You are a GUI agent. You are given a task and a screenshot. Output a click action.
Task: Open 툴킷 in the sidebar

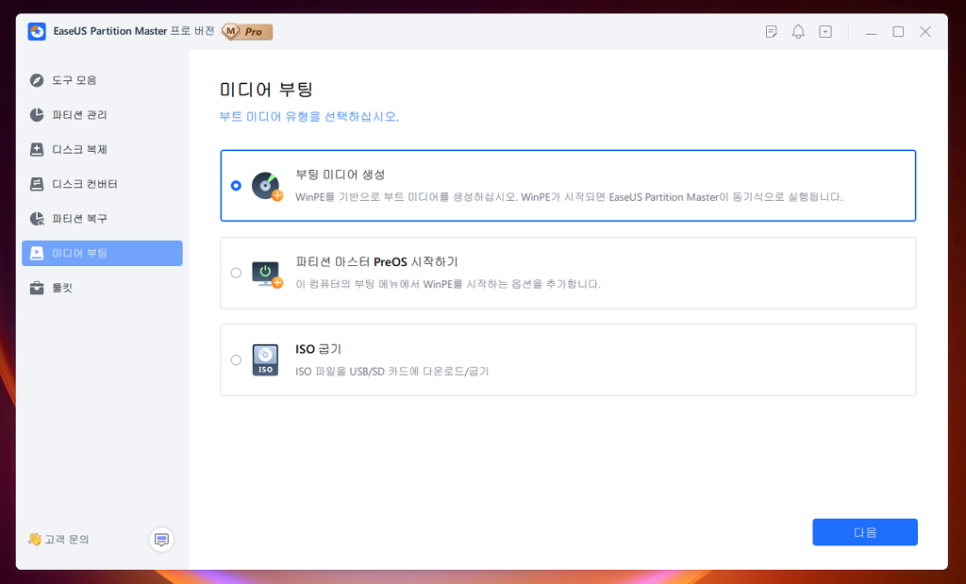pos(102,288)
